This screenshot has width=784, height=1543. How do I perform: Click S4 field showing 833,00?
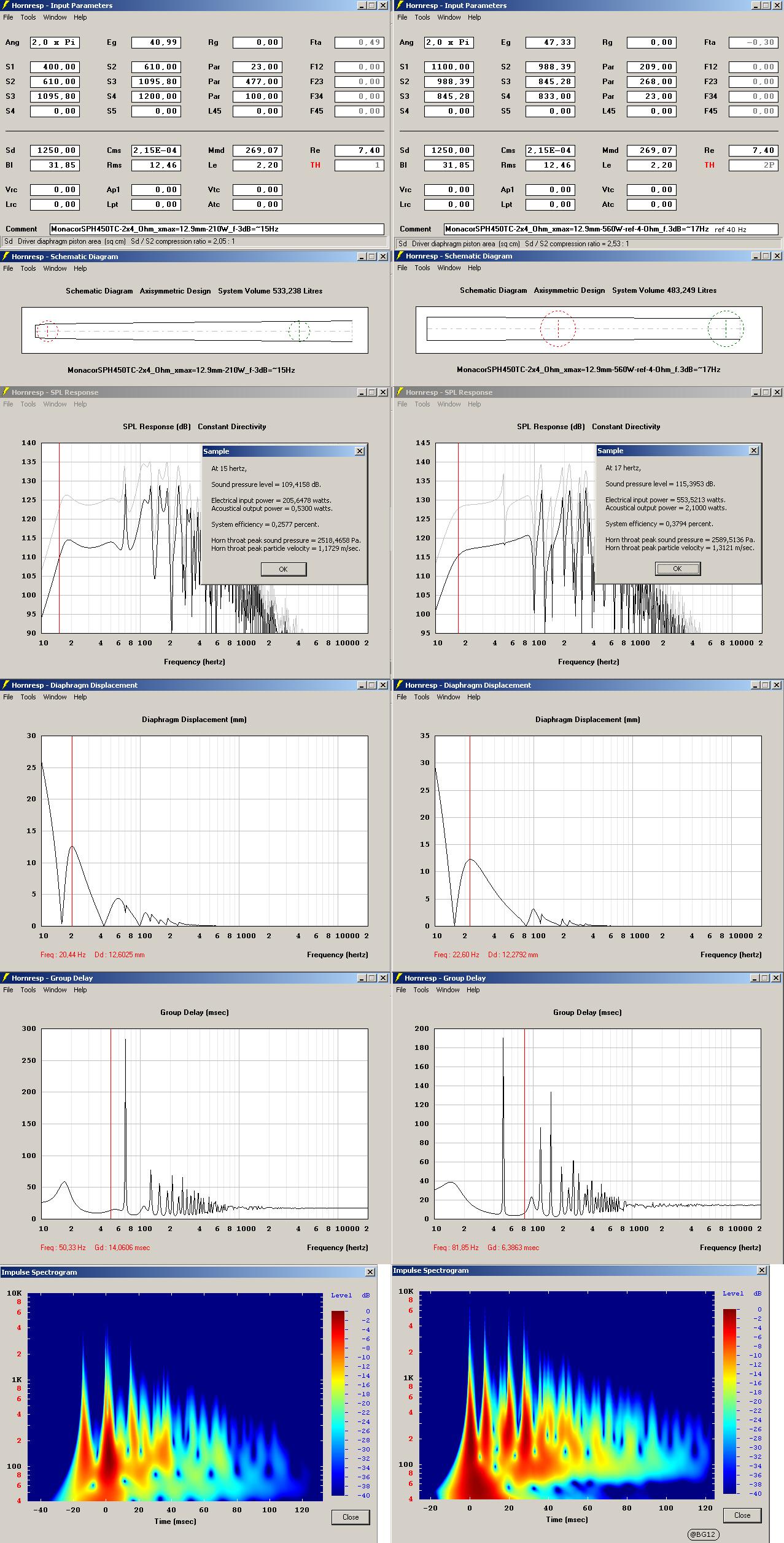pyautogui.click(x=550, y=96)
